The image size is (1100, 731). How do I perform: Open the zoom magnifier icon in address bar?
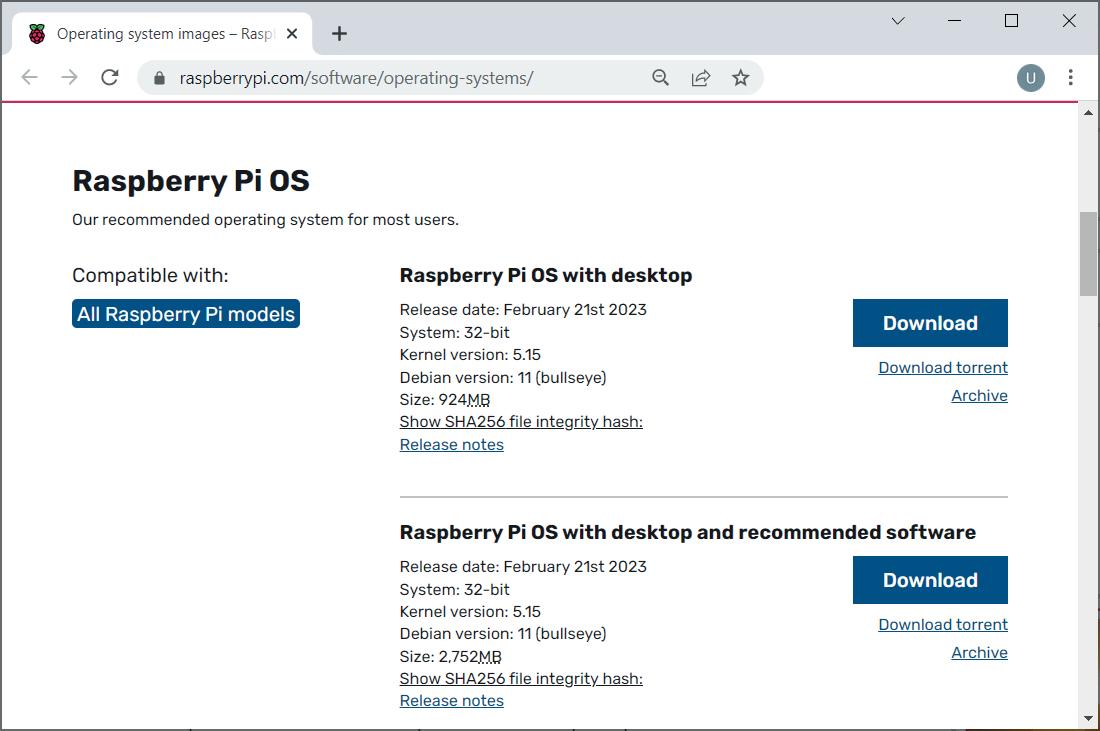[x=660, y=77]
